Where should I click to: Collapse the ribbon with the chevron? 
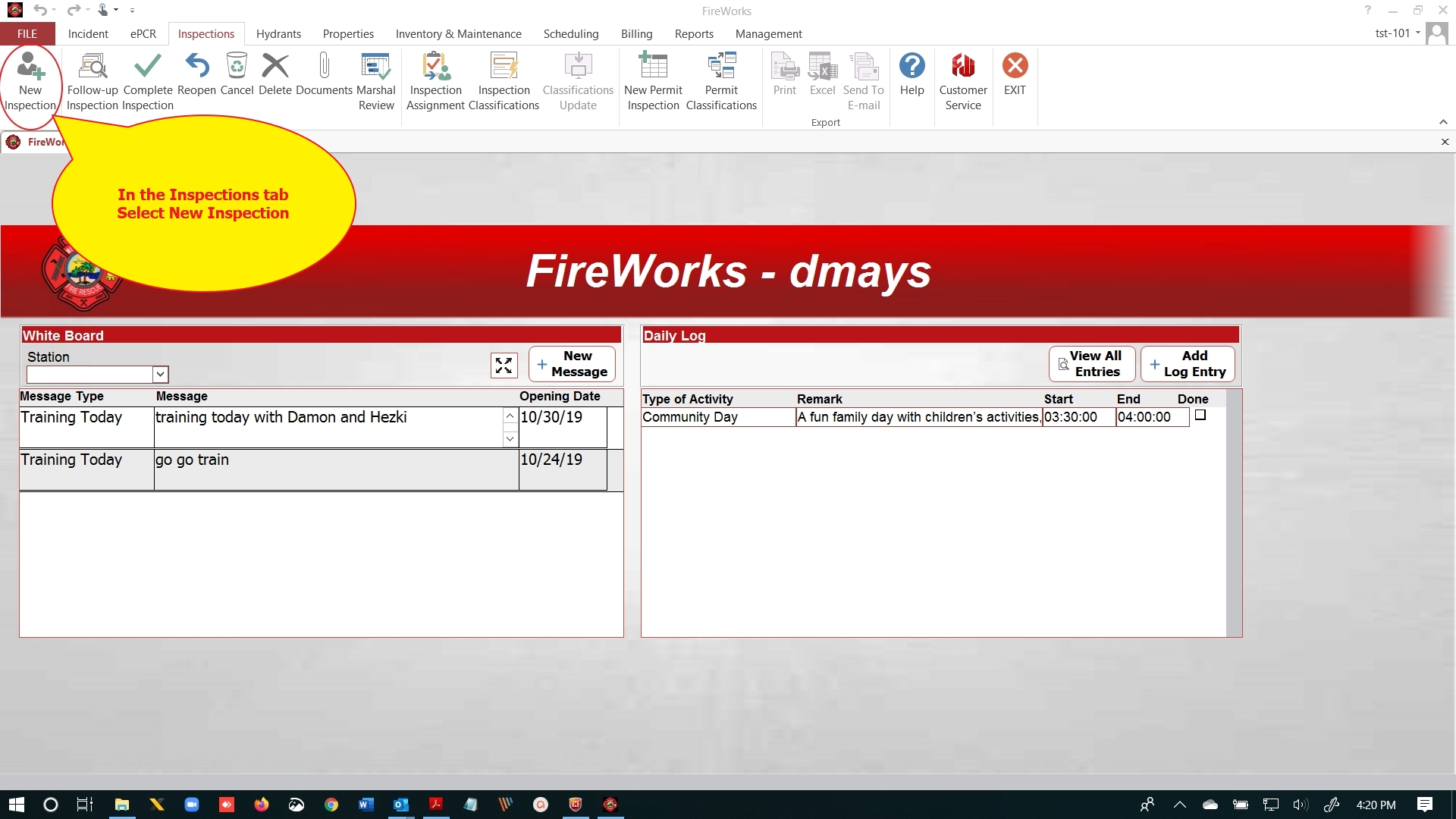(1443, 122)
